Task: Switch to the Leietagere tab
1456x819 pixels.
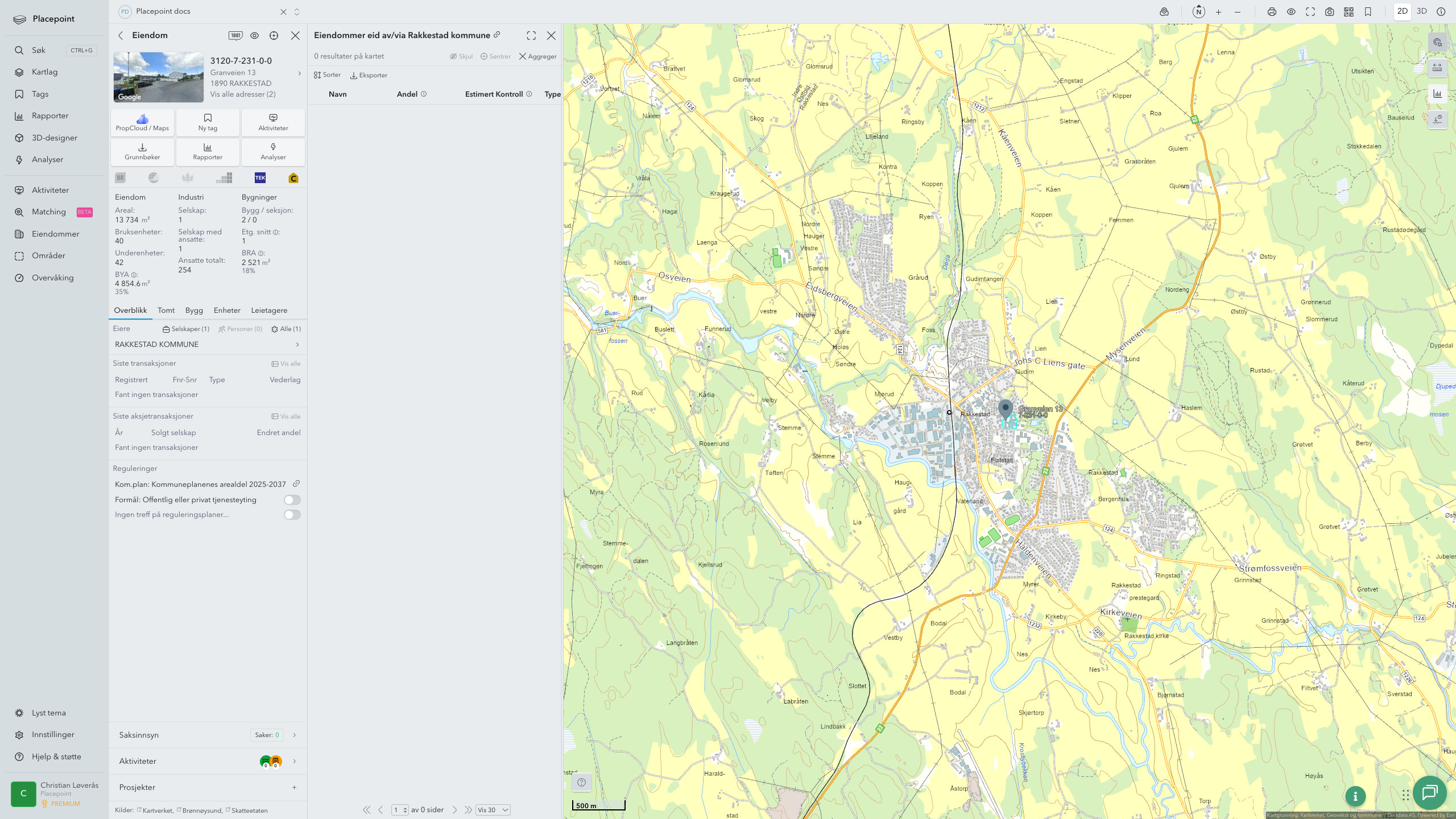Action: (269, 311)
